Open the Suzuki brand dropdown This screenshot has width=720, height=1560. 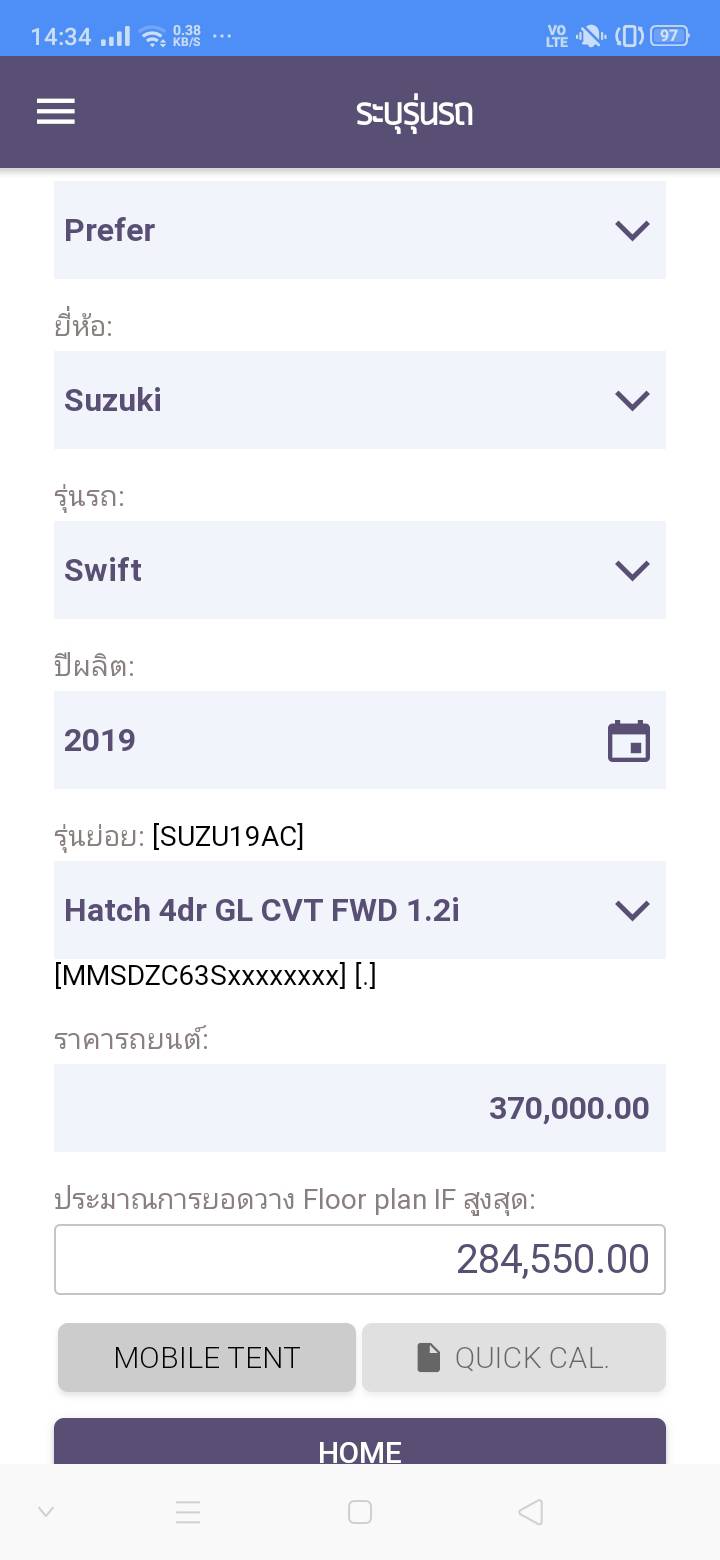pyautogui.click(x=360, y=400)
